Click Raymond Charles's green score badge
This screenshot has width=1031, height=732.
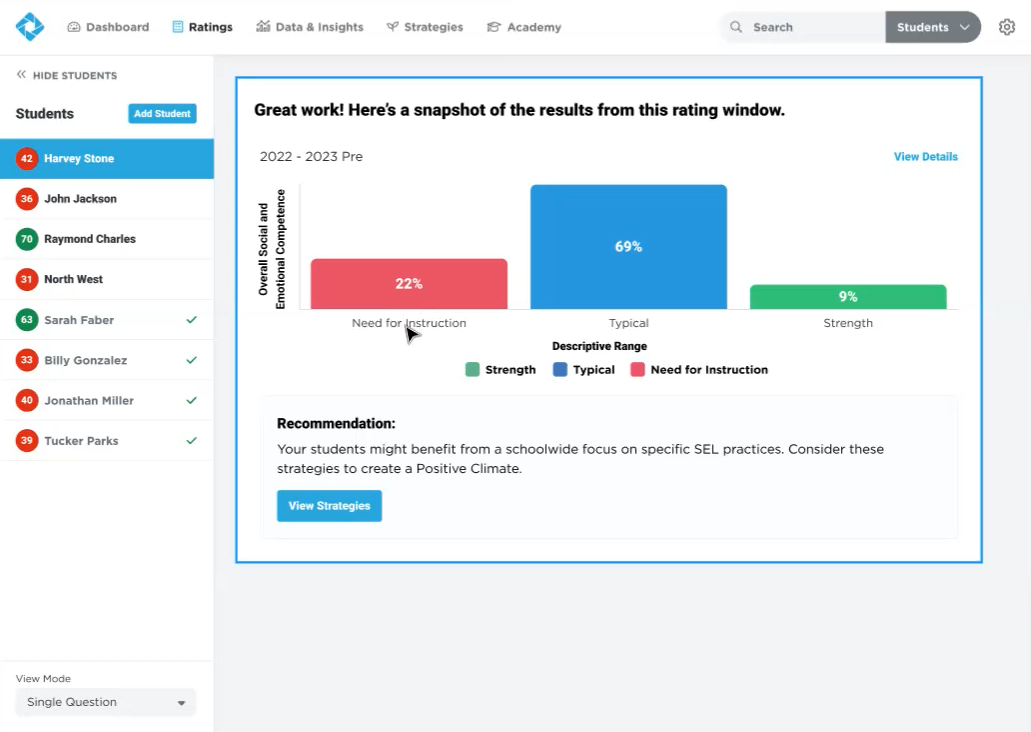pos(27,239)
